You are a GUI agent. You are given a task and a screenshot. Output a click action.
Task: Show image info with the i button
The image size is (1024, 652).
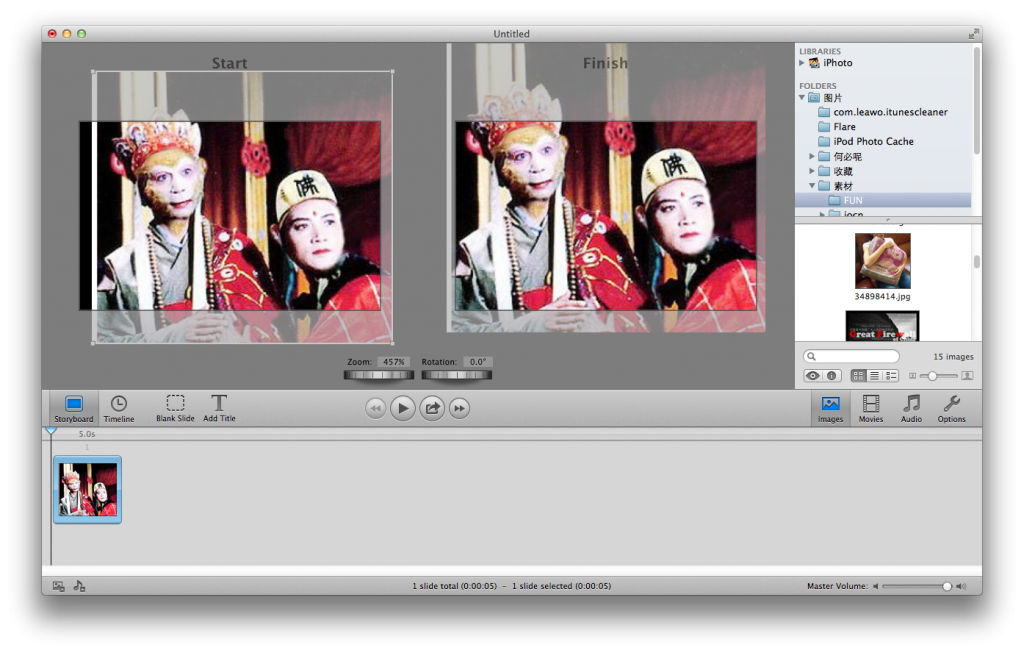point(831,376)
